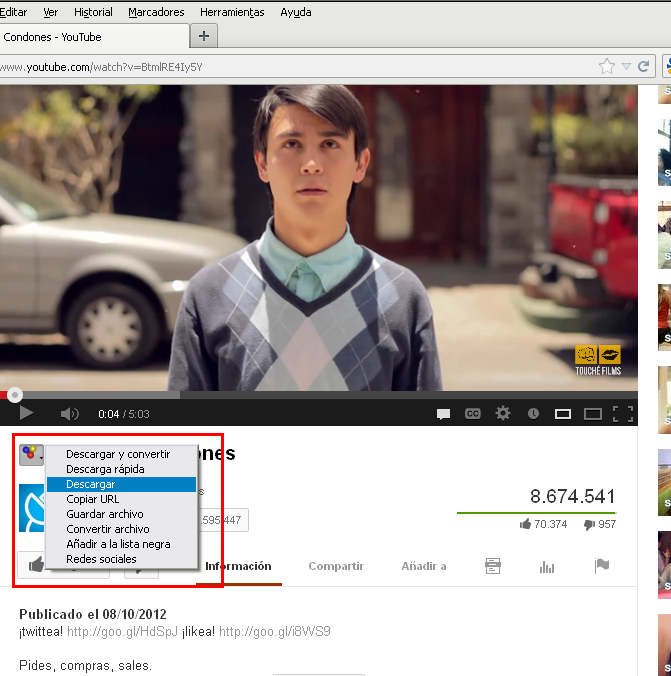The image size is (671, 676).
Task: Click the Touché Films watermark logo
Action: 598,360
